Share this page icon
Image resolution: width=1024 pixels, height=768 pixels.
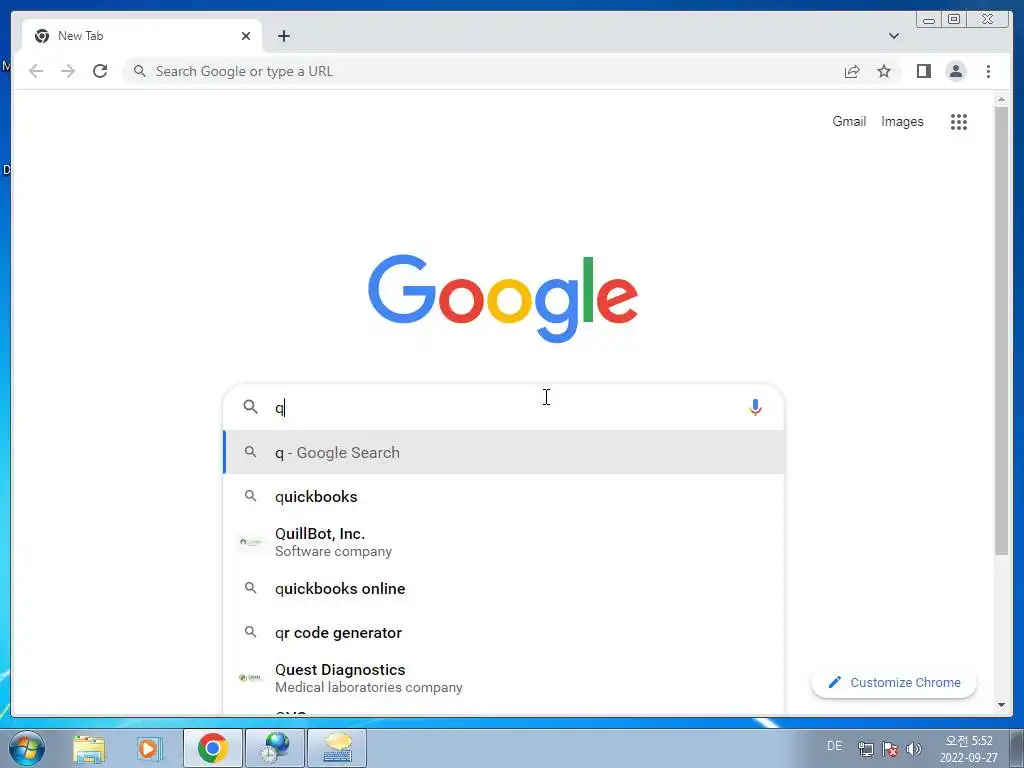[x=852, y=71]
